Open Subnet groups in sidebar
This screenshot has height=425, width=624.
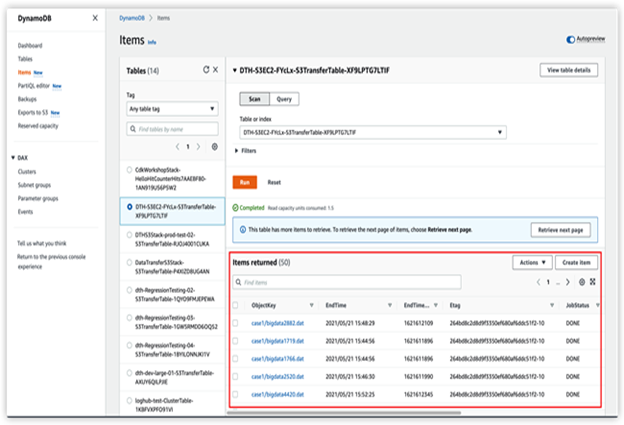pos(34,185)
